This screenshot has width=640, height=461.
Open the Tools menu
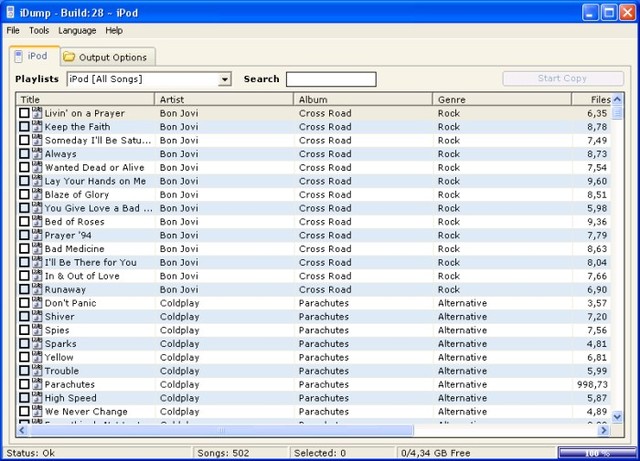click(x=39, y=31)
